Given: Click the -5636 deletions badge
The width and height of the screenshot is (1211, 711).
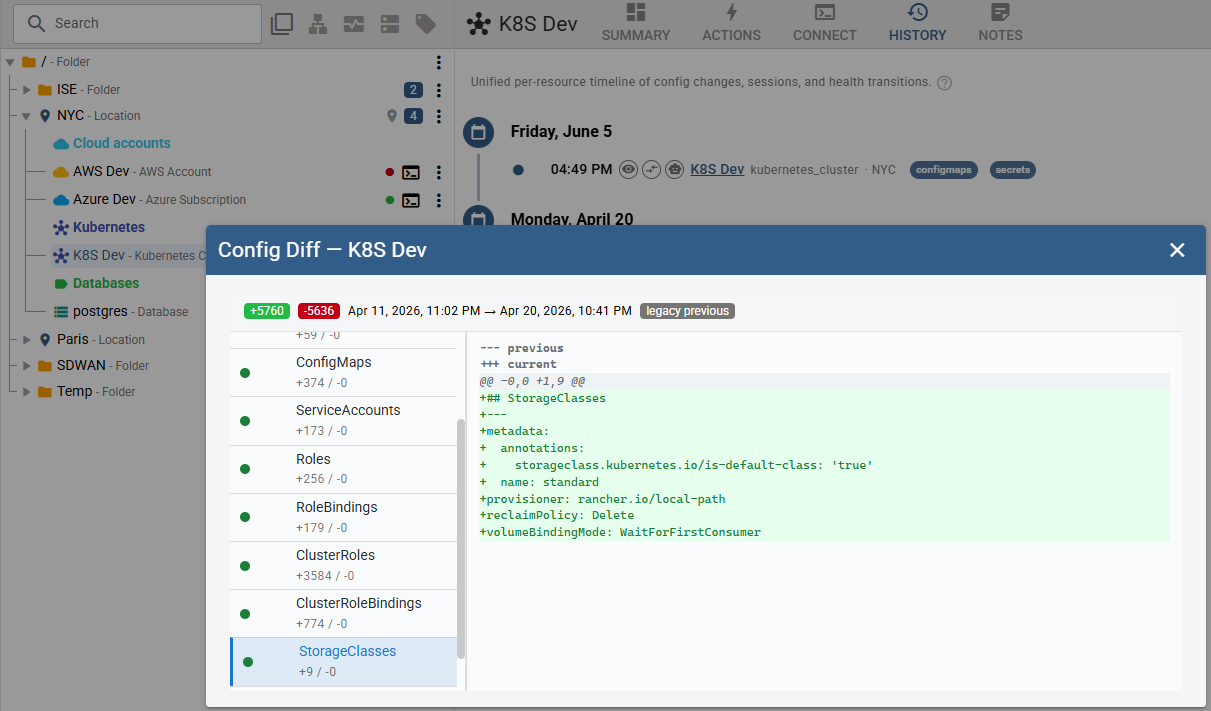Looking at the screenshot, I should click(319, 311).
